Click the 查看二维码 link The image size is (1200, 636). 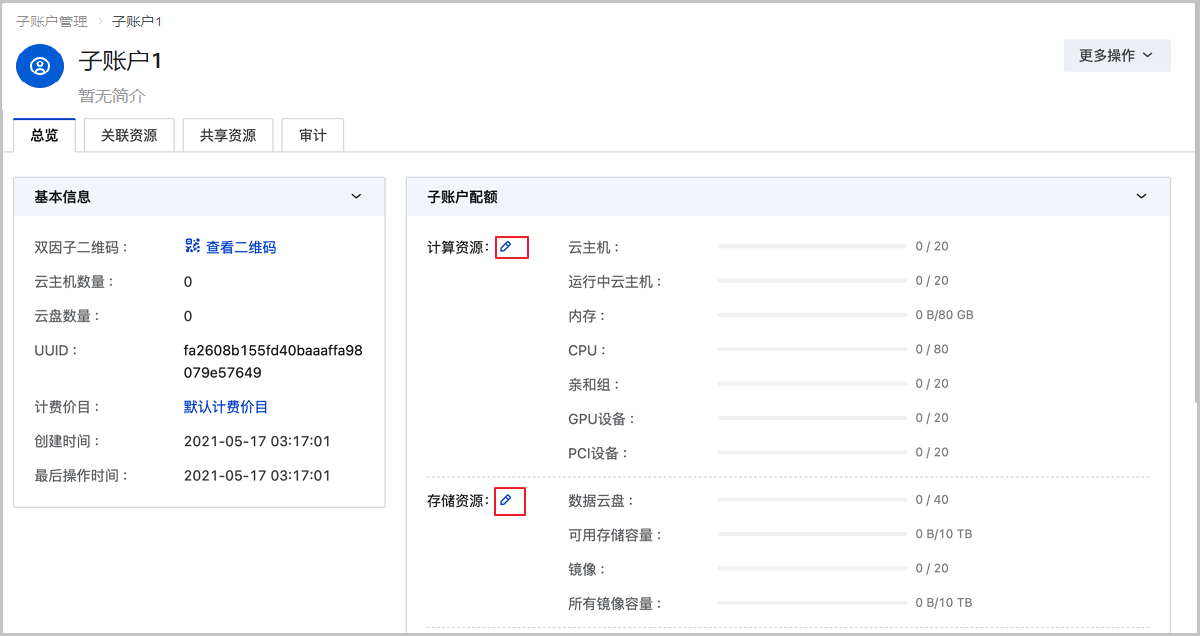click(241, 248)
